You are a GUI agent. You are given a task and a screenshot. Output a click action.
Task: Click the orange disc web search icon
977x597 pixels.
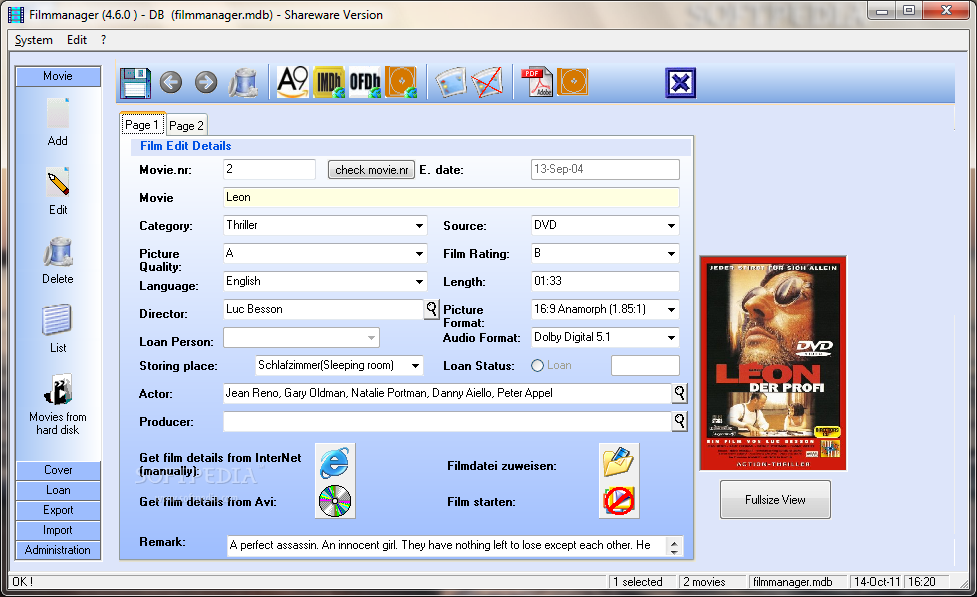tap(401, 82)
